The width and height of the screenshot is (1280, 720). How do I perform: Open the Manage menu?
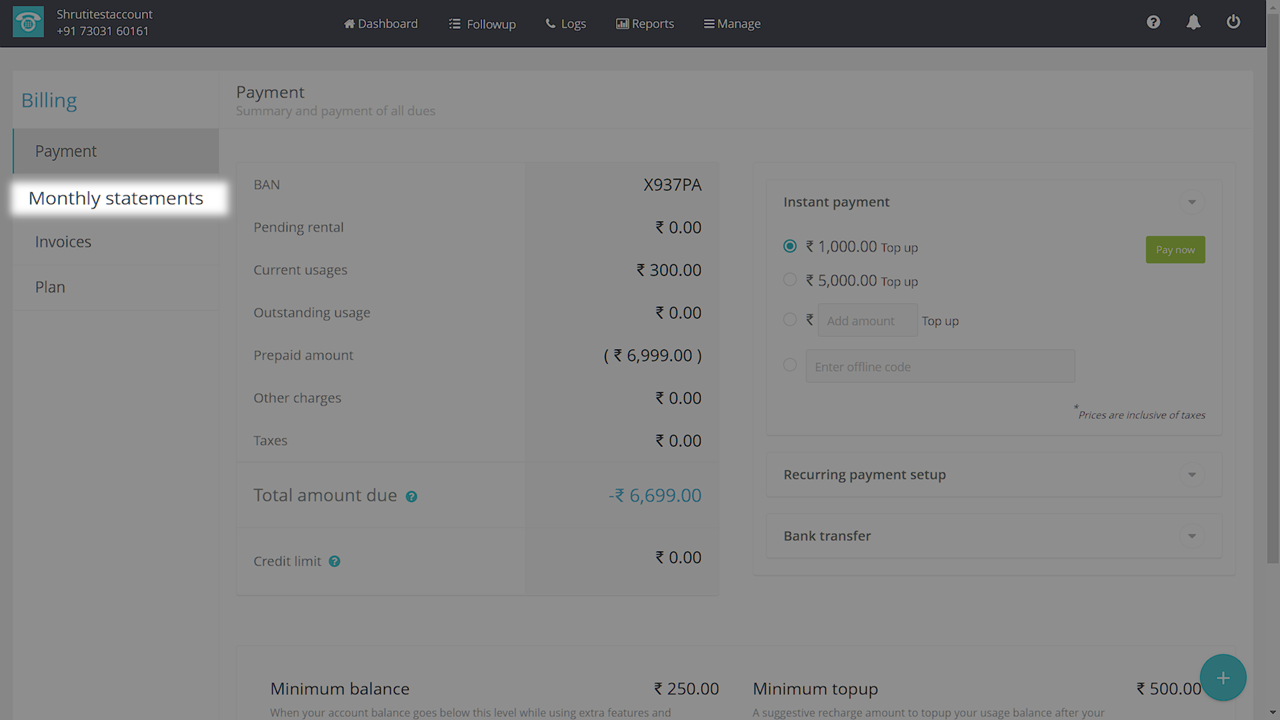coord(732,23)
